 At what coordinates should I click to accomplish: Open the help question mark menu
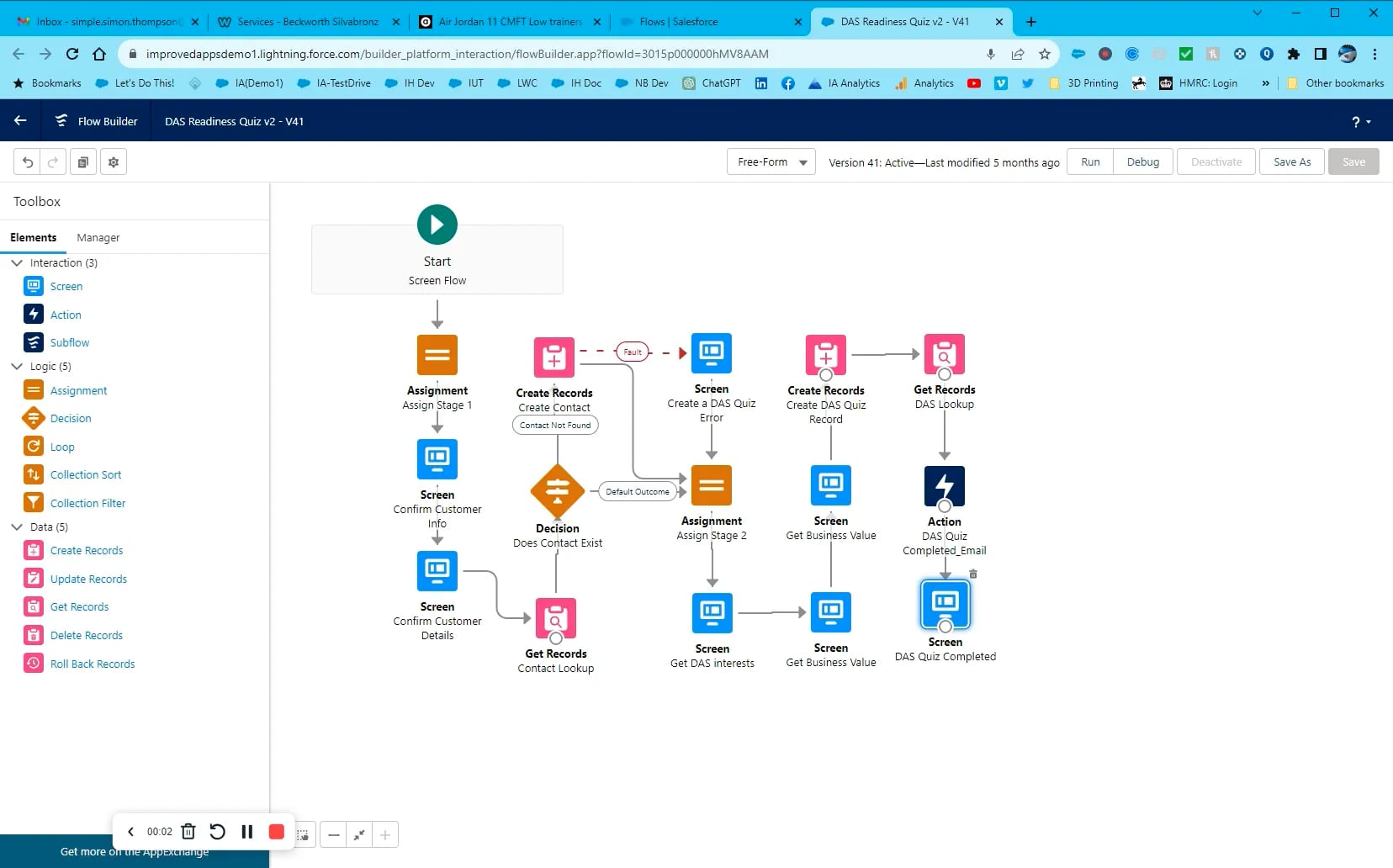tap(1360, 122)
